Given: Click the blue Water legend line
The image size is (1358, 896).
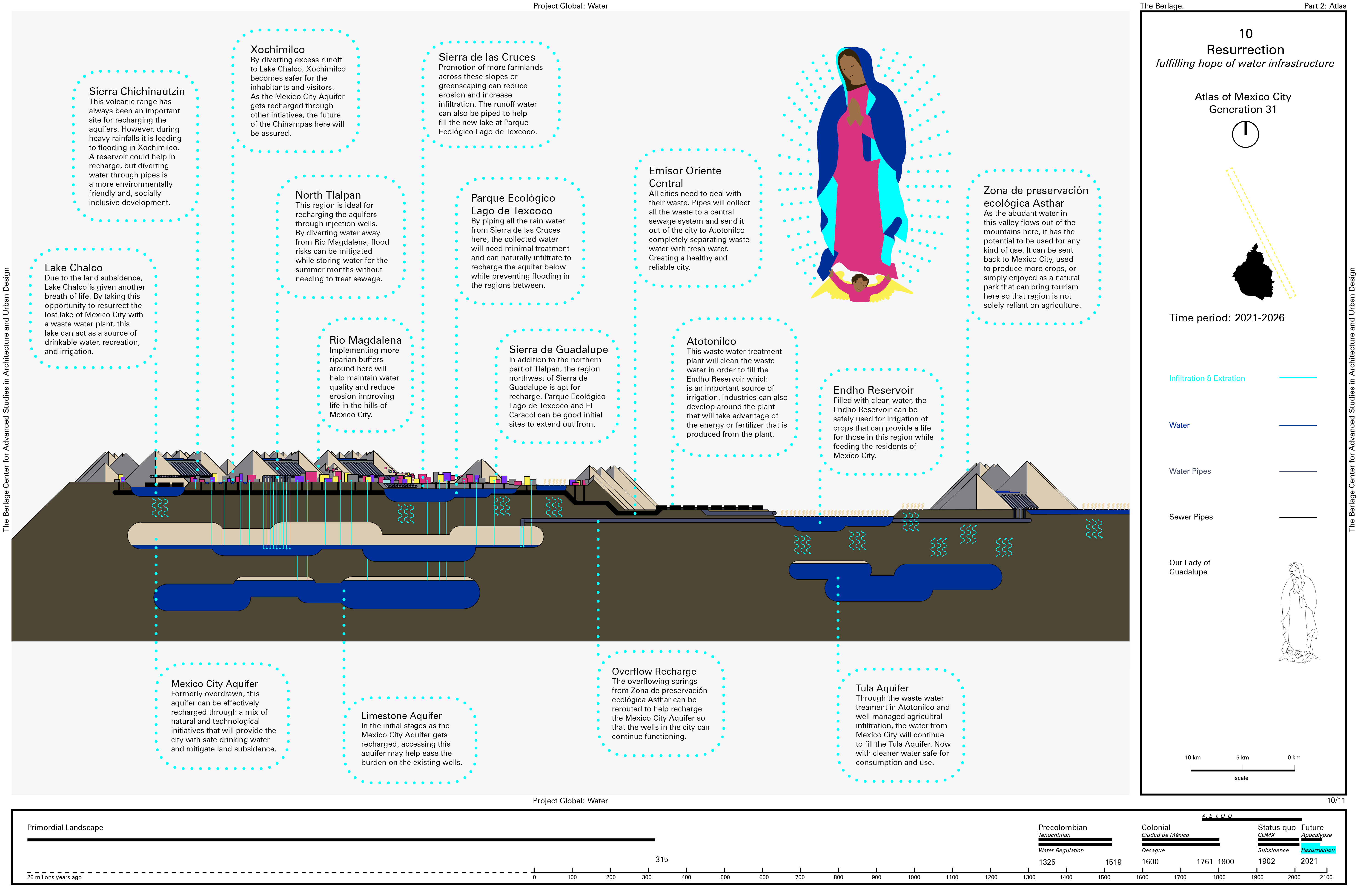Looking at the screenshot, I should pyautogui.click(x=1298, y=425).
